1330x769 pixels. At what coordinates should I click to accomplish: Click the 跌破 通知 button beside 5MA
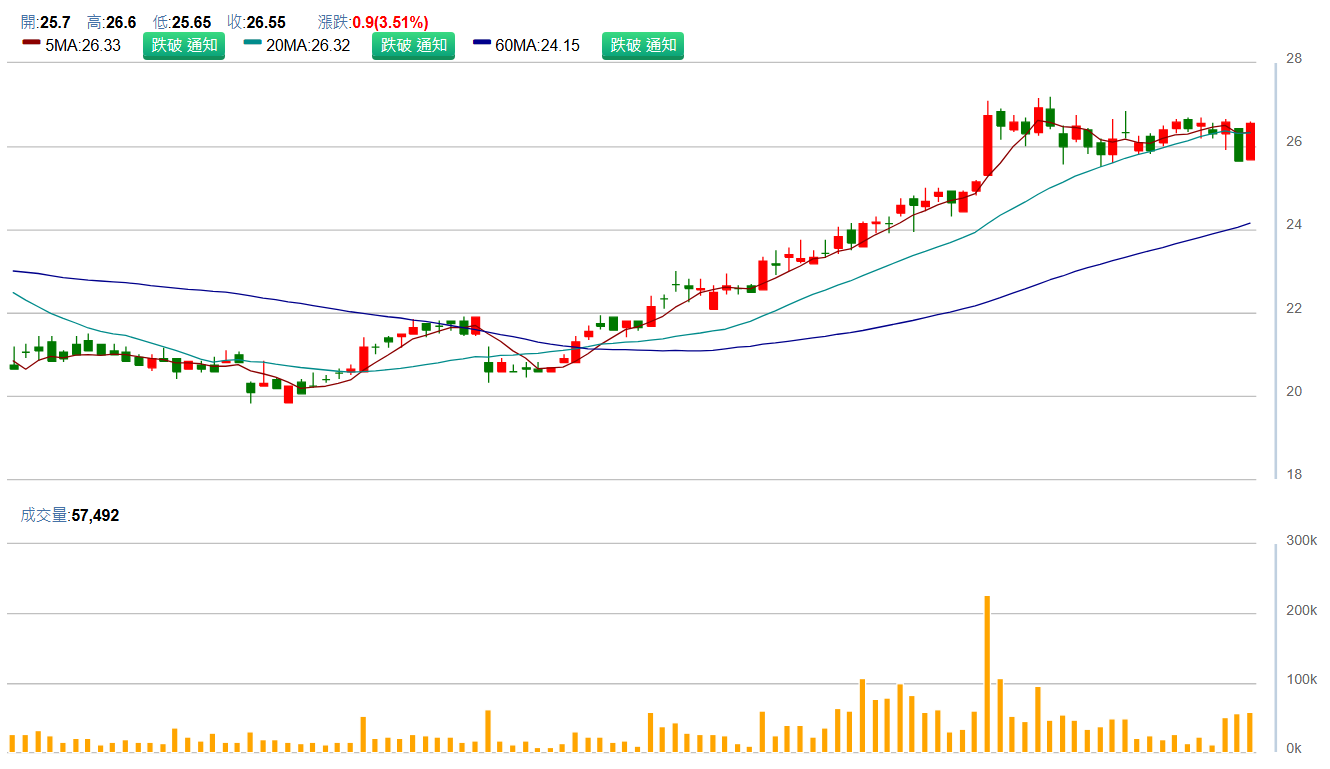[184, 46]
